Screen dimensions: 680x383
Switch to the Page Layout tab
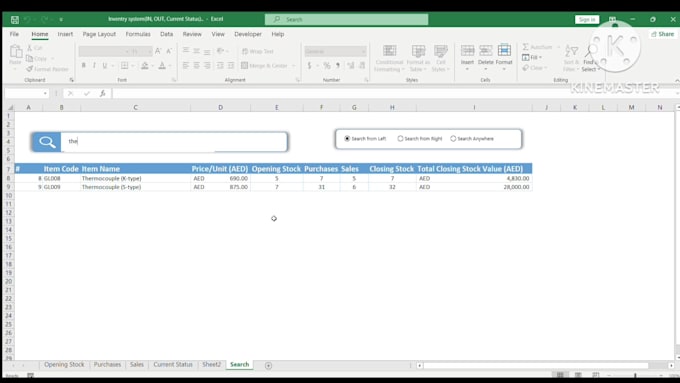tap(99, 34)
